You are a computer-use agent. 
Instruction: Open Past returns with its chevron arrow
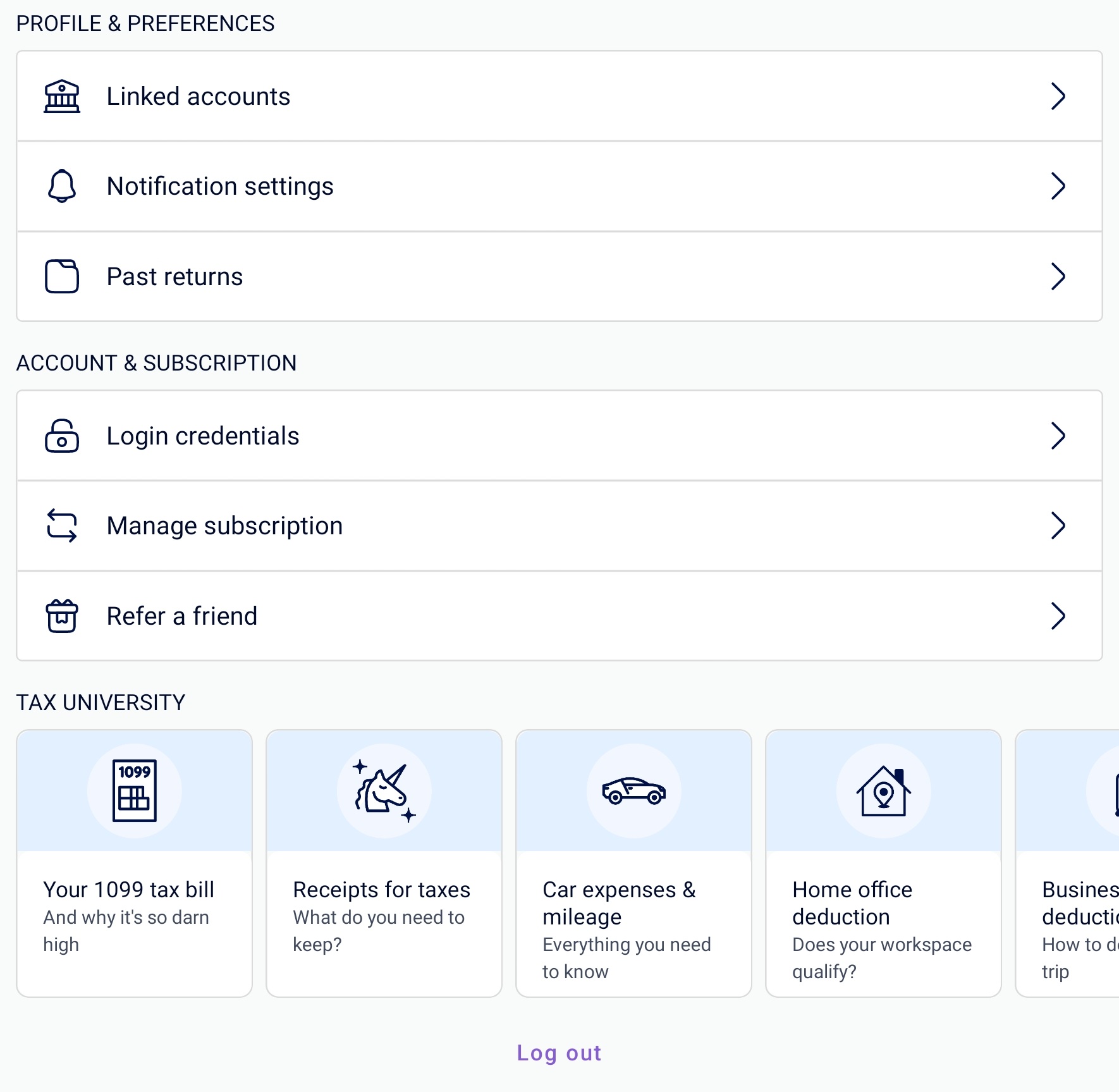(1058, 276)
